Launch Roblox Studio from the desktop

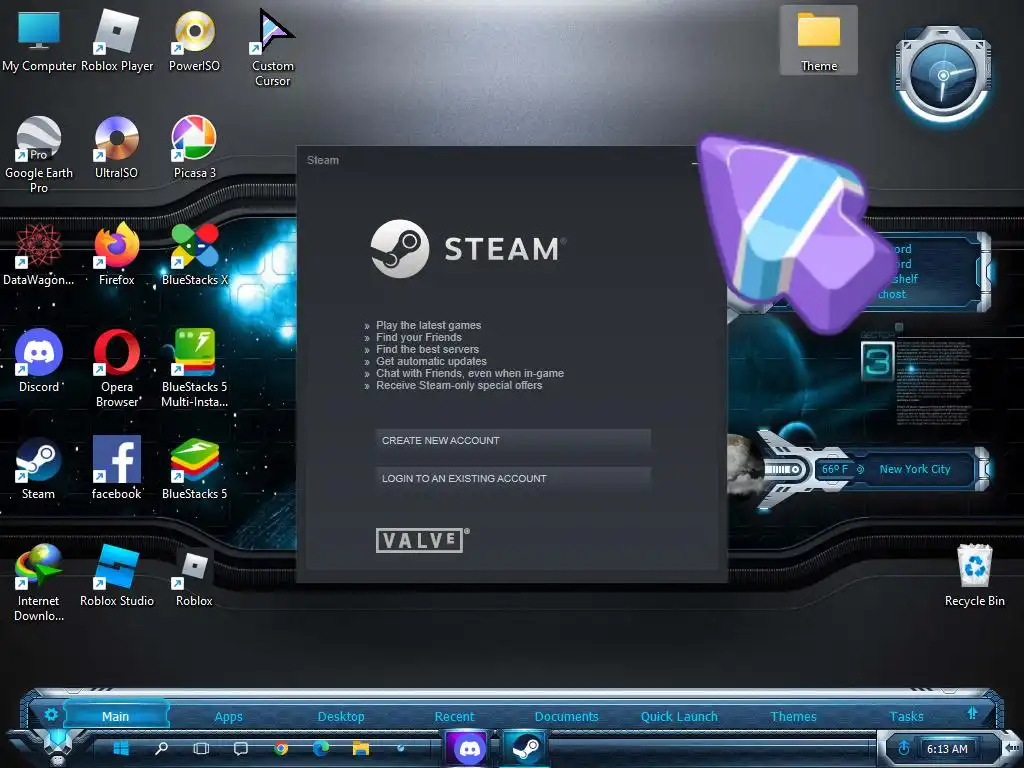[116, 576]
